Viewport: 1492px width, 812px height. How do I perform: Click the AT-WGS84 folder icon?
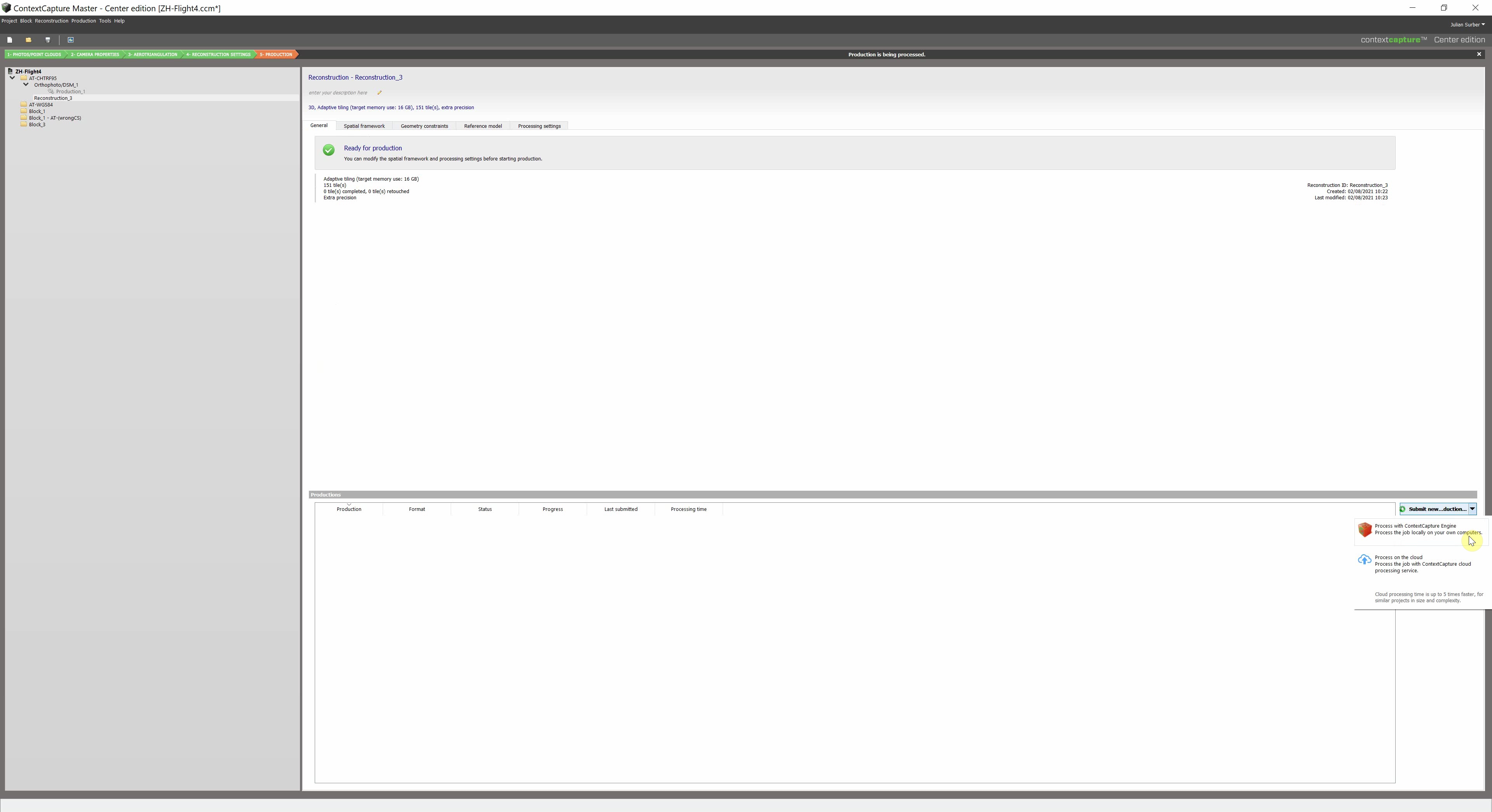pyautogui.click(x=24, y=105)
